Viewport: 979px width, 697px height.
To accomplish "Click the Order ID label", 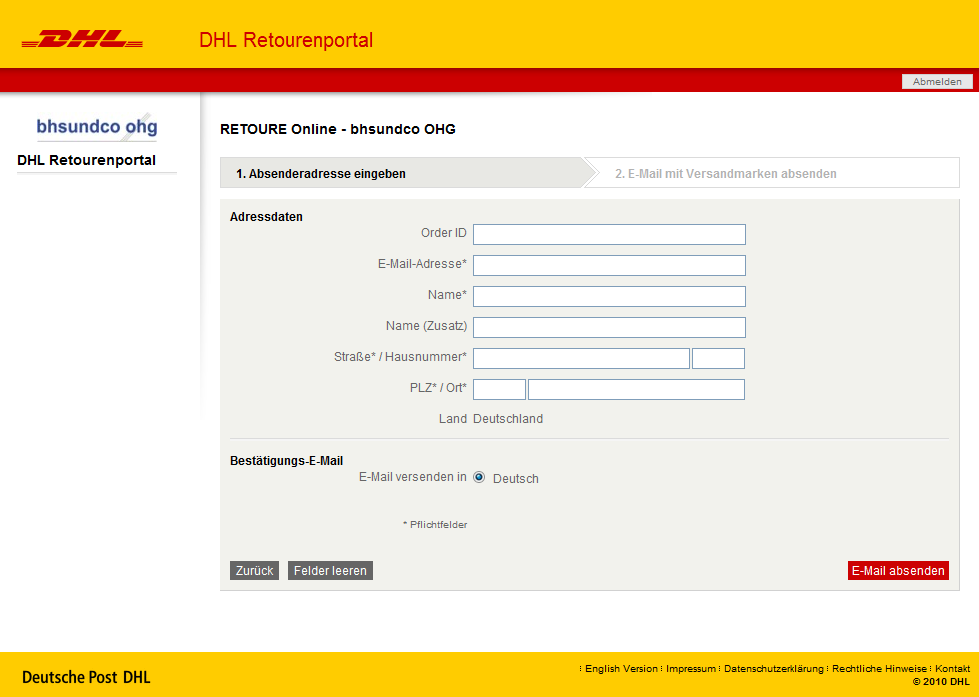I will pyautogui.click(x=443, y=233).
